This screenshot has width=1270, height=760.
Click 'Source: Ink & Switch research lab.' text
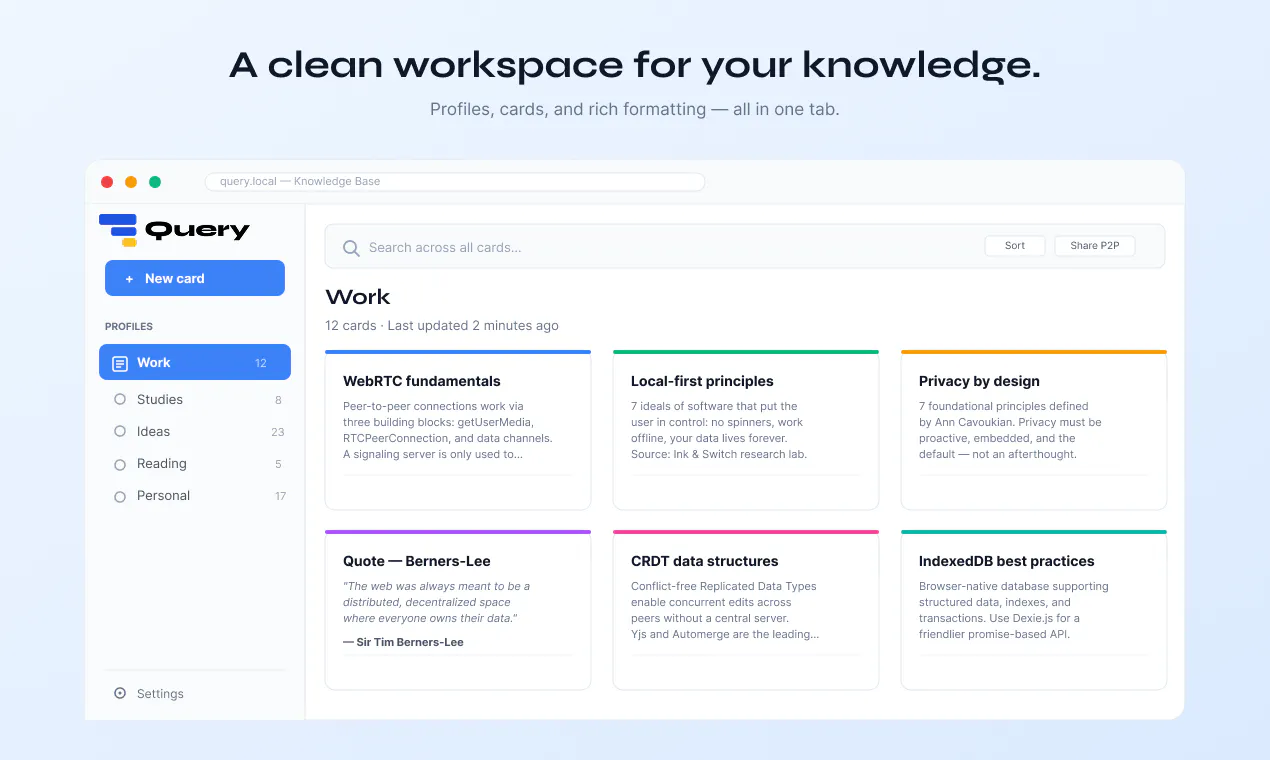[719, 454]
